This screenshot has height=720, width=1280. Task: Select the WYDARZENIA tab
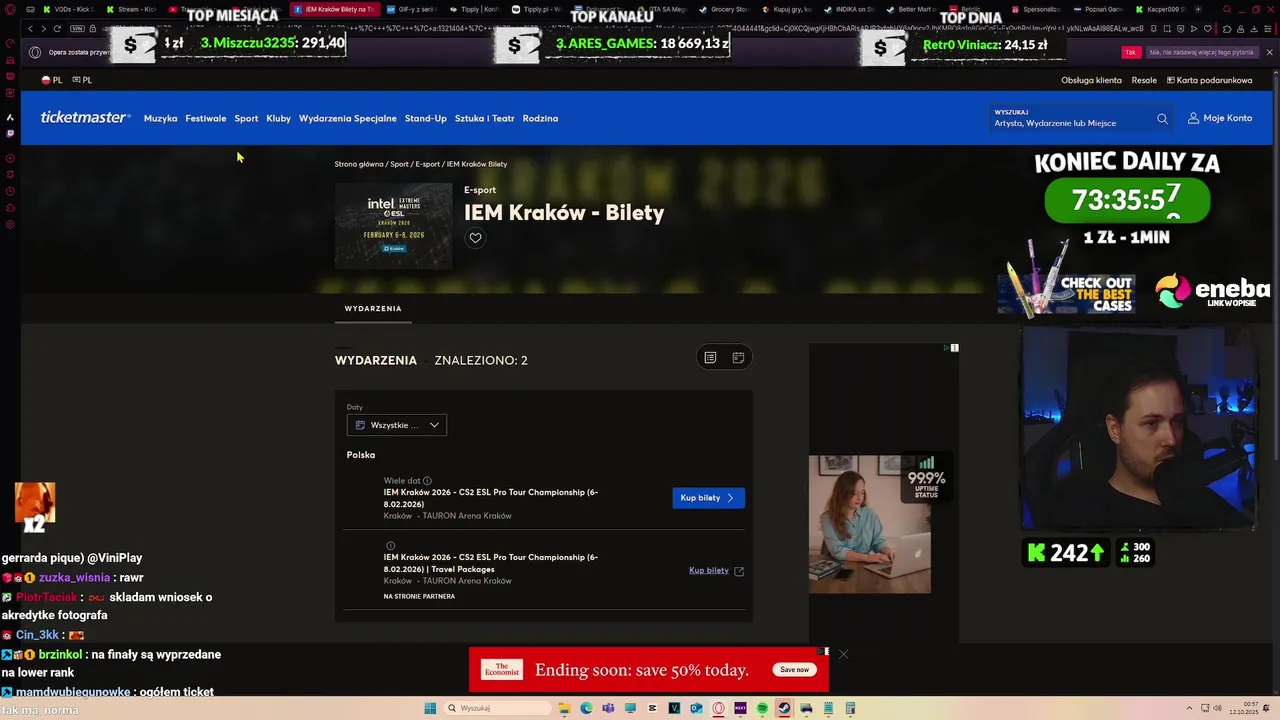click(x=373, y=309)
